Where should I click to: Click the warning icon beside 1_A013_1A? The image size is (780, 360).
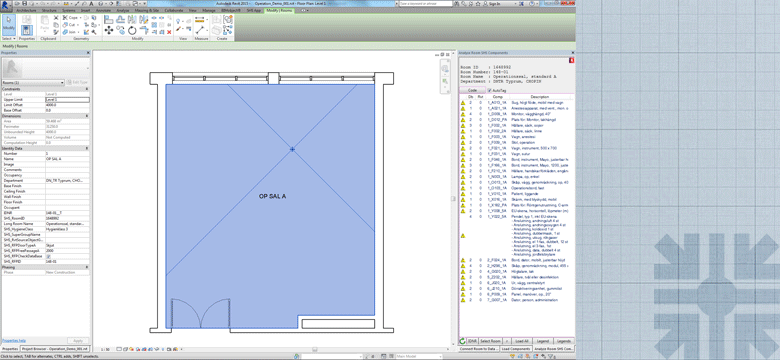click(463, 102)
